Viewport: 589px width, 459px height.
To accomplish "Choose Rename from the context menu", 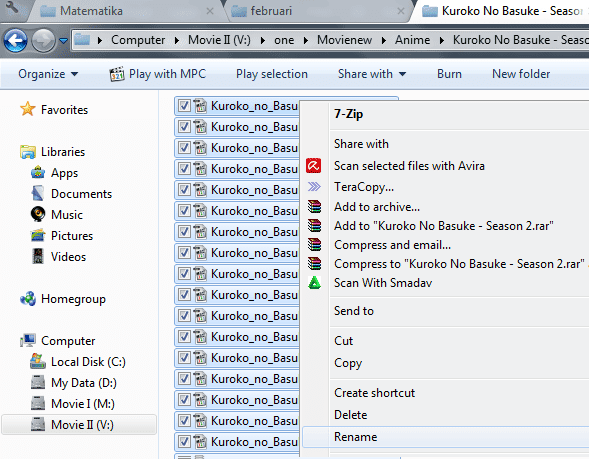I will point(446,437).
